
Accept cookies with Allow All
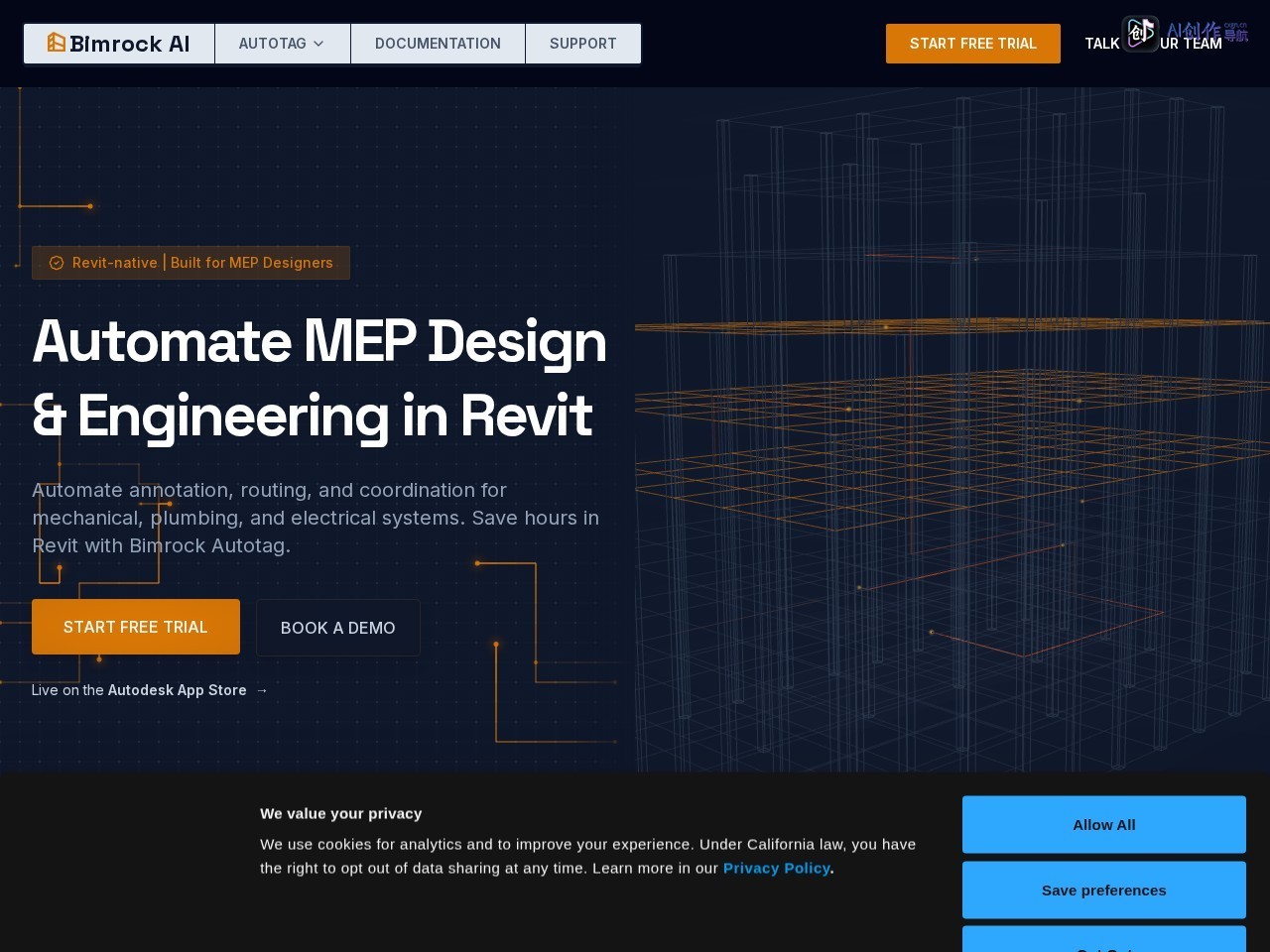[x=1104, y=824]
